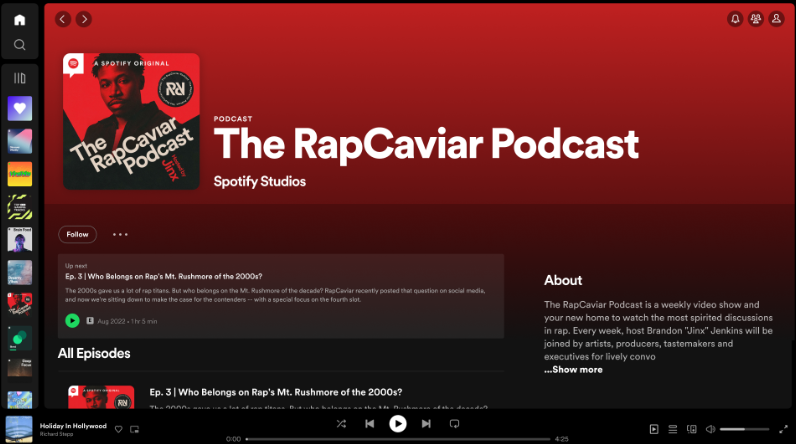796x444 pixels.
Task: Open Connect to a device
Action: coord(691,429)
